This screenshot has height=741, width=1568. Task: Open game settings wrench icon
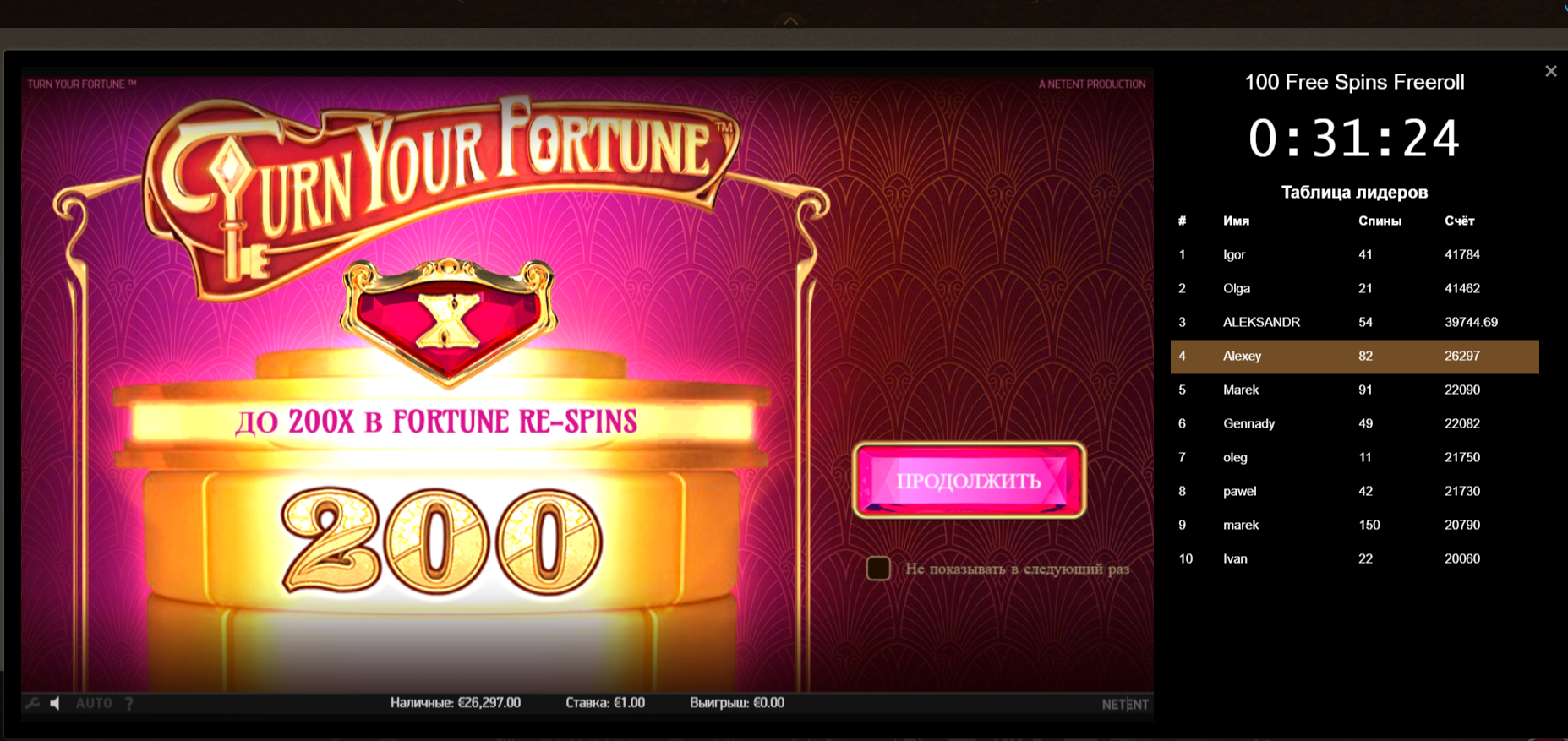[x=32, y=703]
